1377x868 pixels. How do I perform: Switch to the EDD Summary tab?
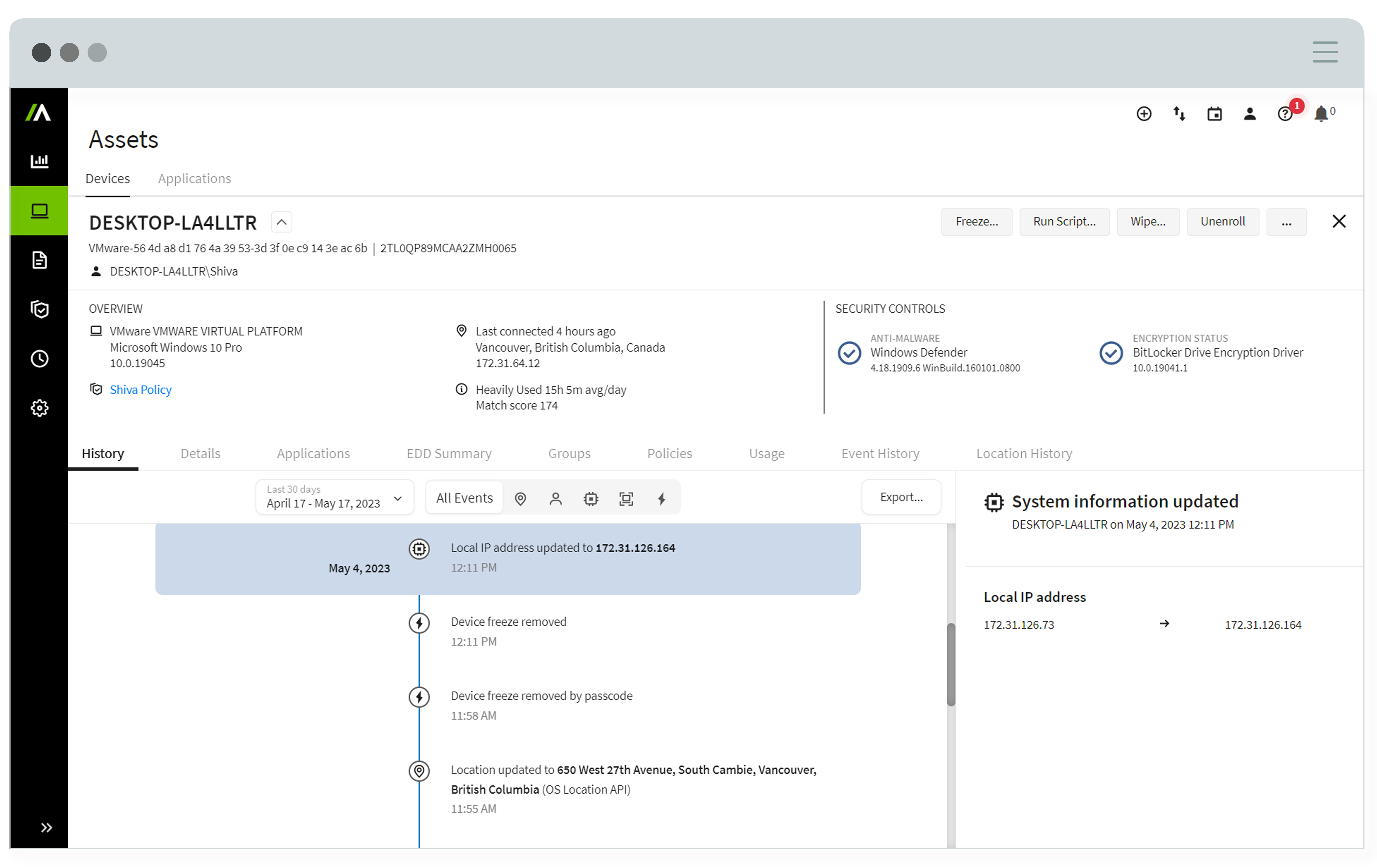tap(449, 453)
